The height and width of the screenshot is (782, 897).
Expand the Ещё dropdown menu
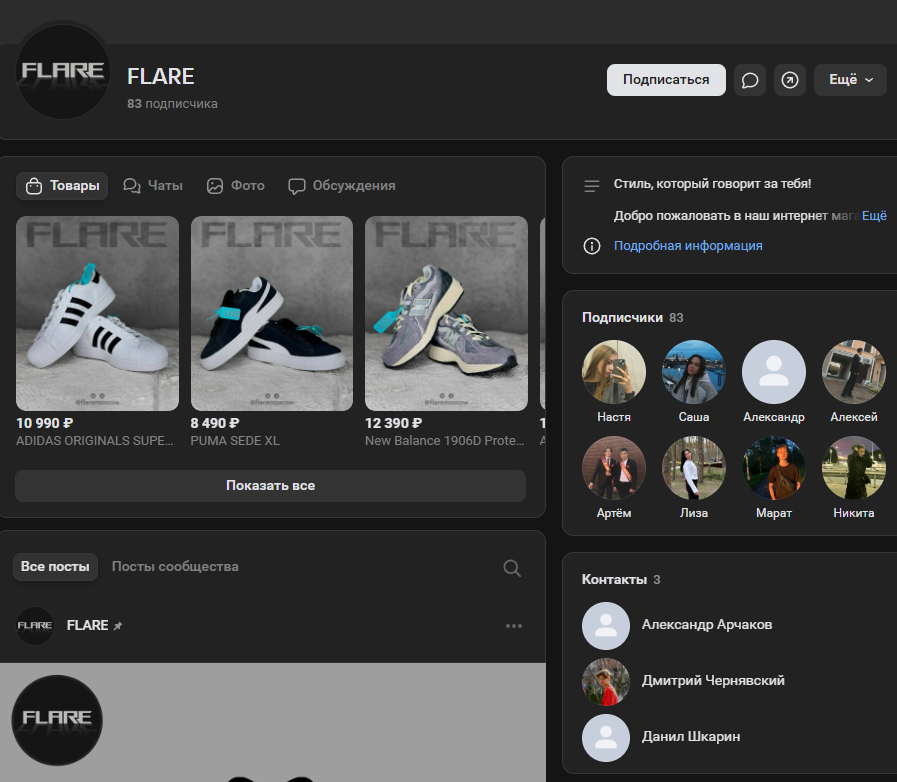(x=850, y=80)
